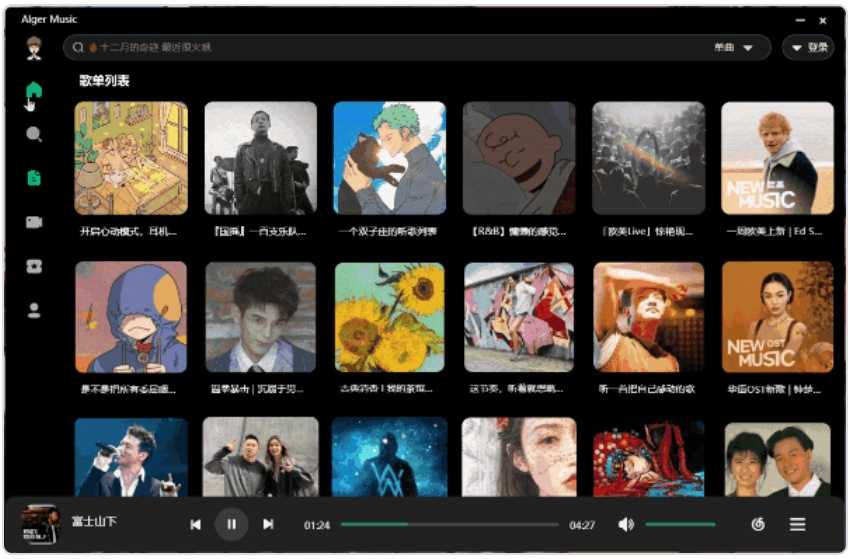Skip to the previous track

pos(196,524)
